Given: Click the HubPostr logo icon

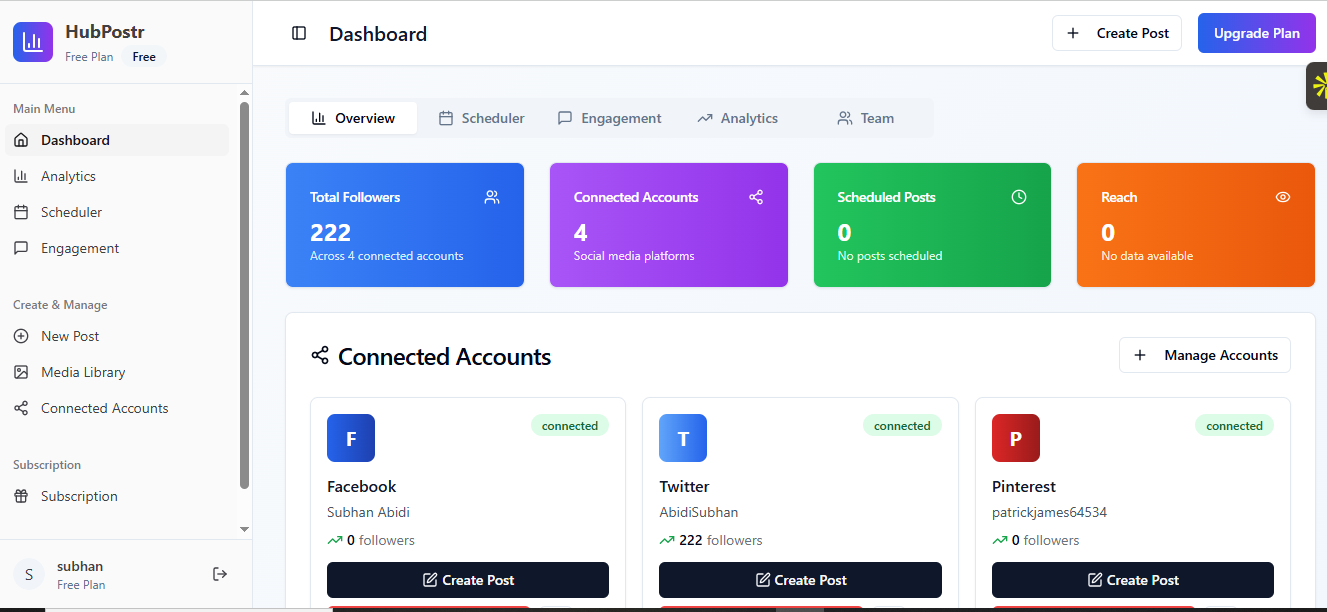Looking at the screenshot, I should pyautogui.click(x=33, y=42).
